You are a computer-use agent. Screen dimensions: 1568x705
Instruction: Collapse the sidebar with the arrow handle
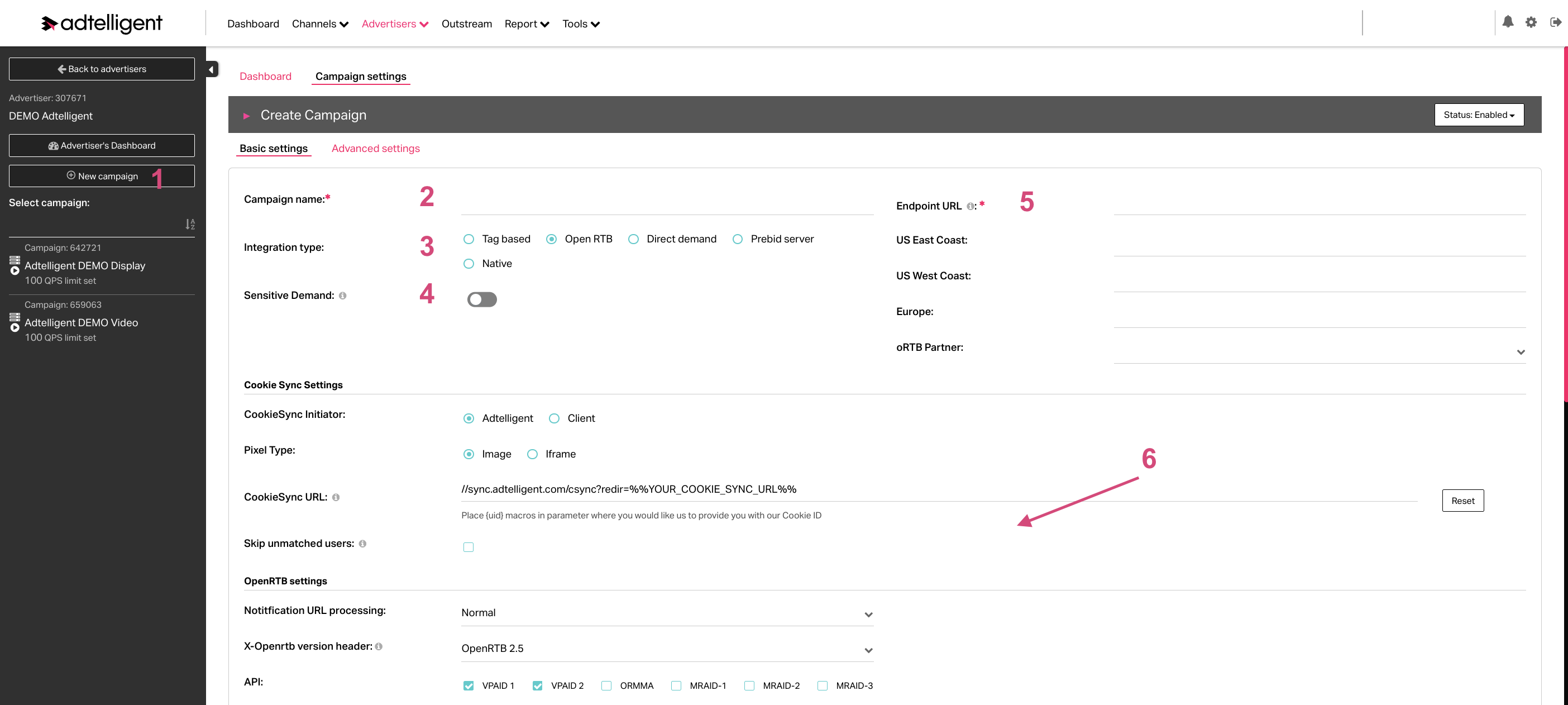click(x=211, y=69)
